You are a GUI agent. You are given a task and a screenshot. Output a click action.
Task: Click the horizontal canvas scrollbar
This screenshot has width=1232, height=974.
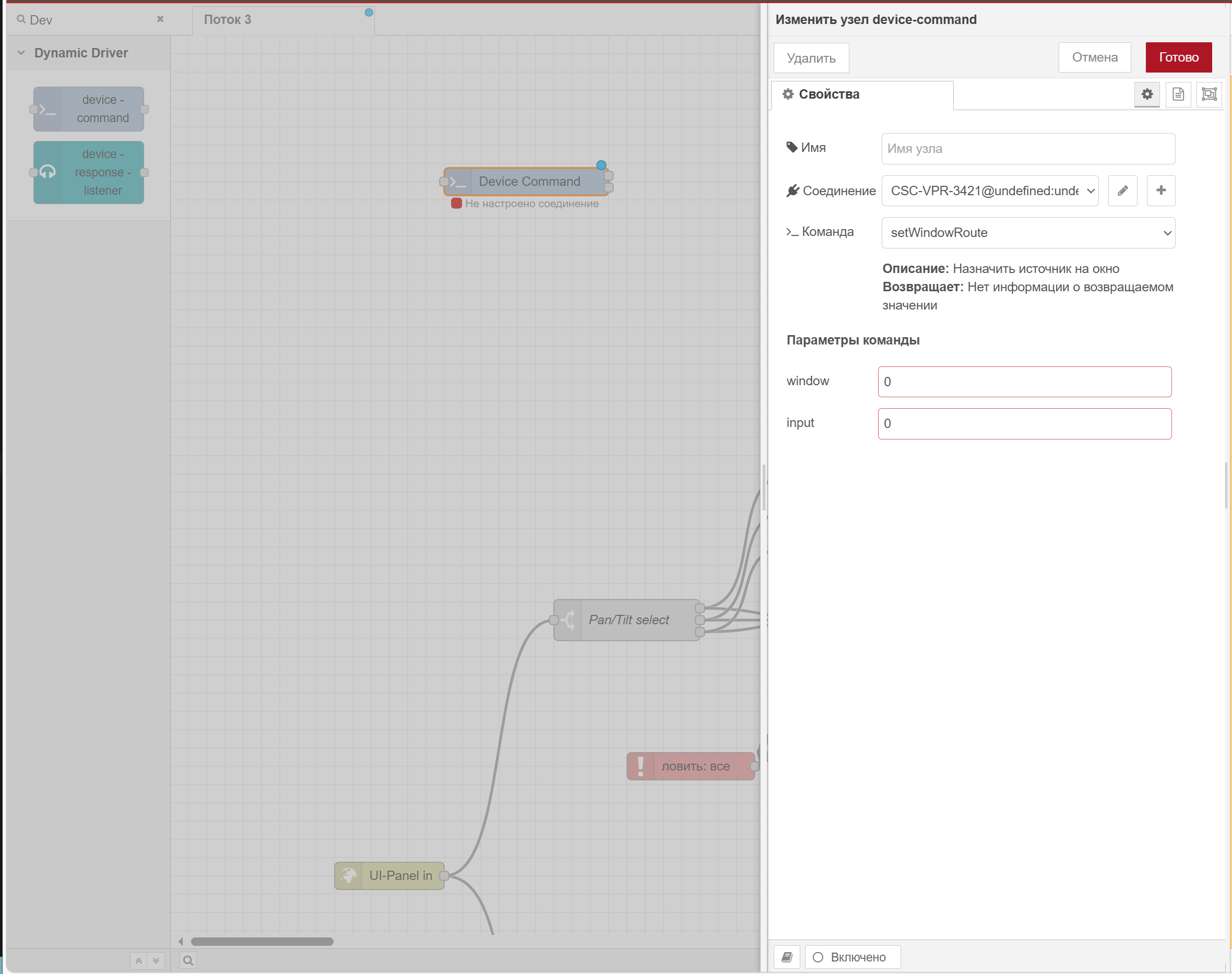(262, 942)
